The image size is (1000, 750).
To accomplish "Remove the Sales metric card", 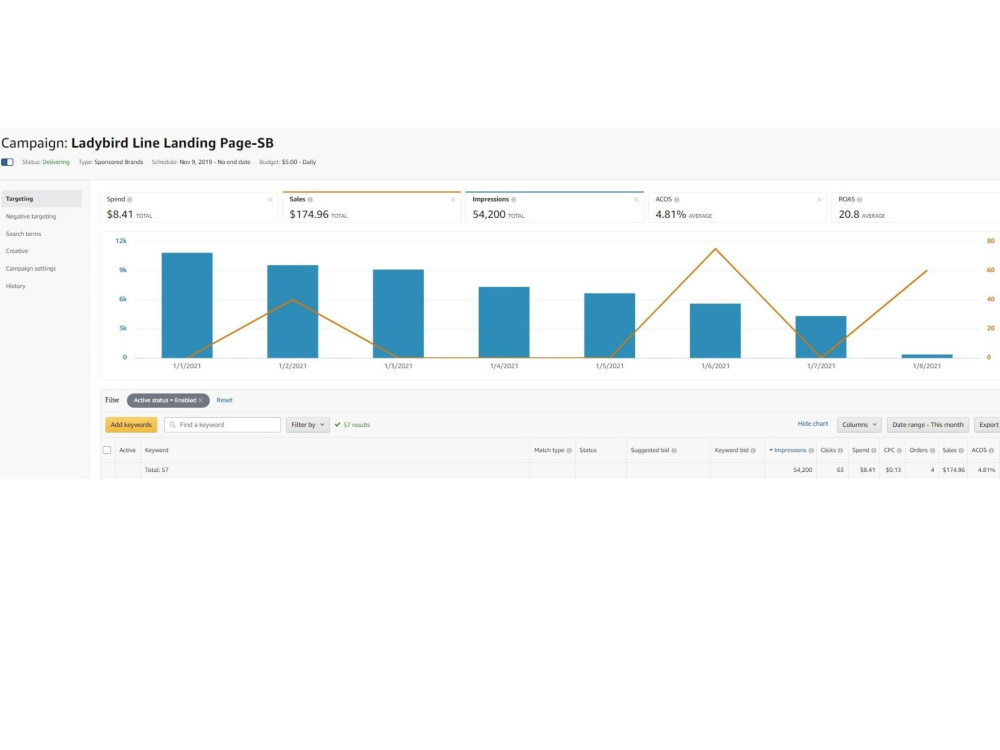I will (x=453, y=200).
